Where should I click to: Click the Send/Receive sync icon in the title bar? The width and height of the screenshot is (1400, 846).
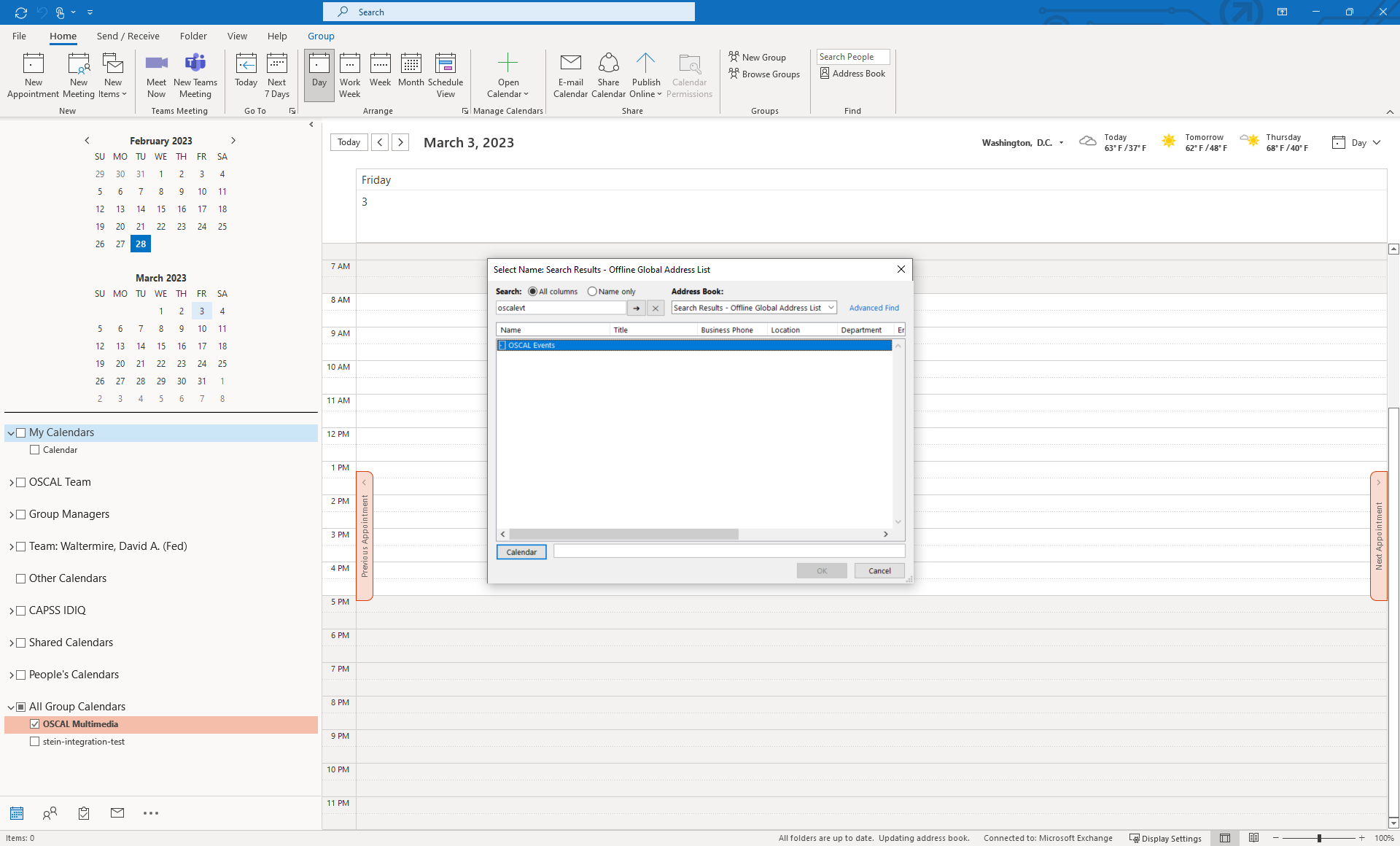(21, 12)
